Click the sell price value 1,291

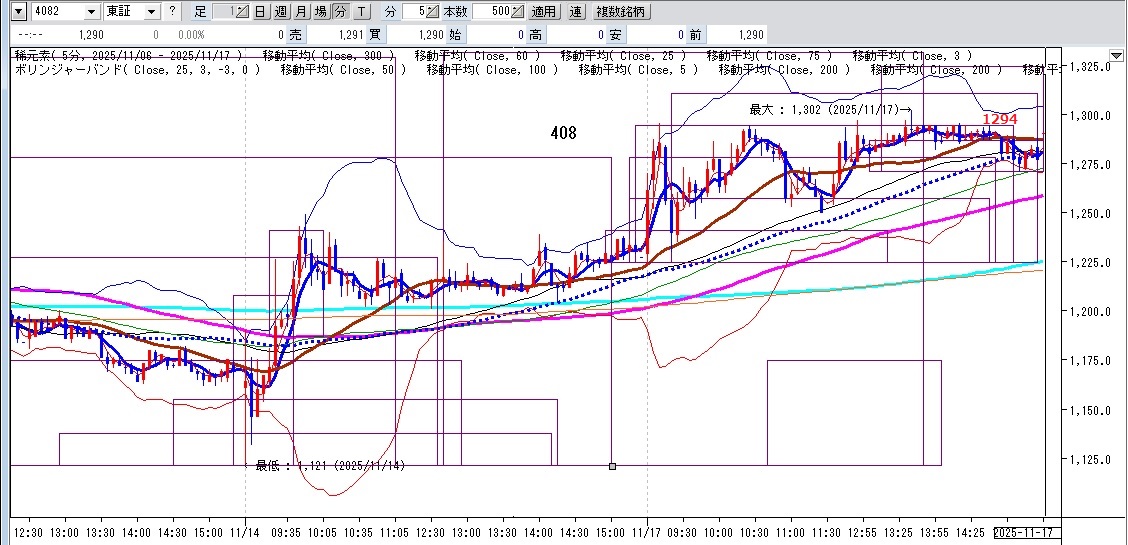352,35
